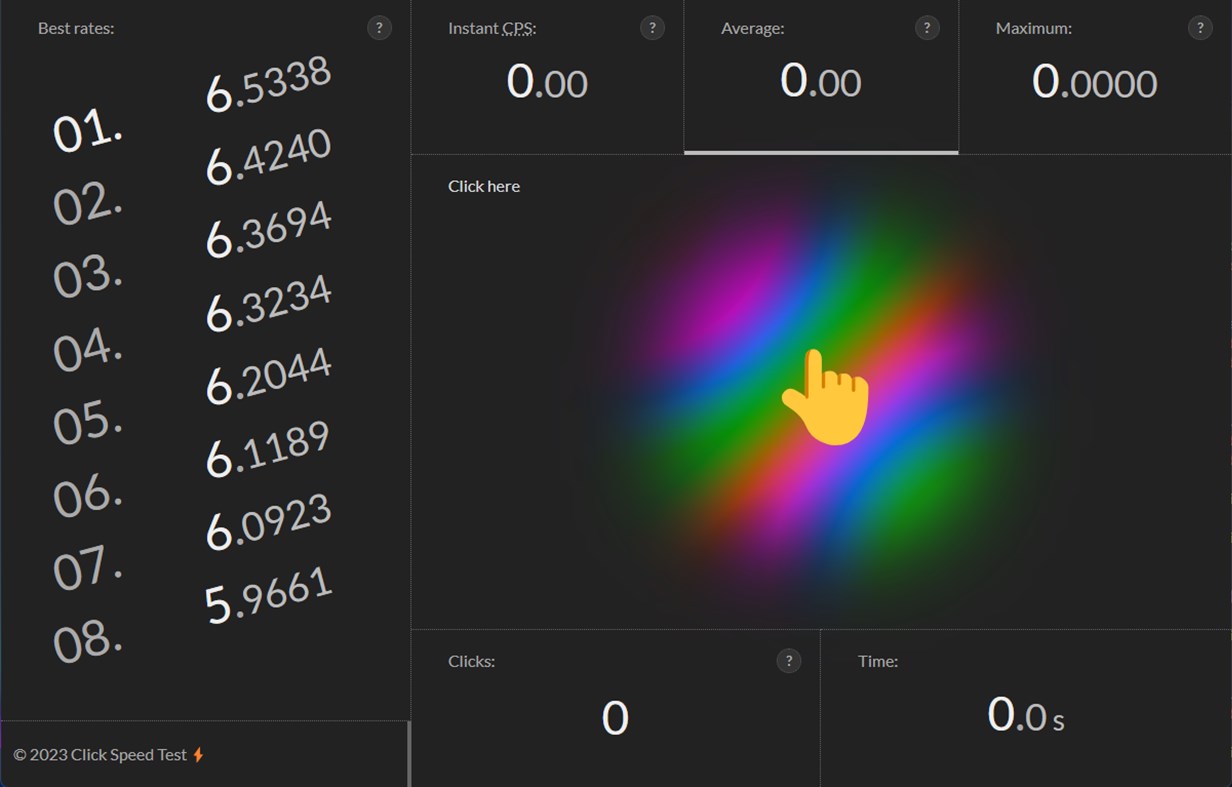Click the best rate 5.9661
The image size is (1232, 787).
[x=268, y=595]
